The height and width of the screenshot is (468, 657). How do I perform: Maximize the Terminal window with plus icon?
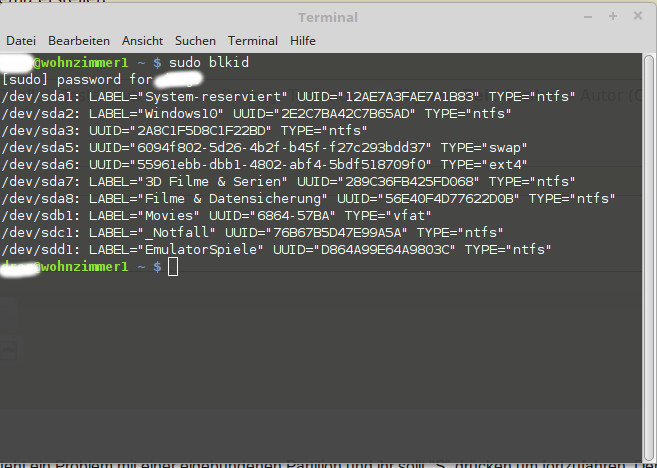click(612, 16)
